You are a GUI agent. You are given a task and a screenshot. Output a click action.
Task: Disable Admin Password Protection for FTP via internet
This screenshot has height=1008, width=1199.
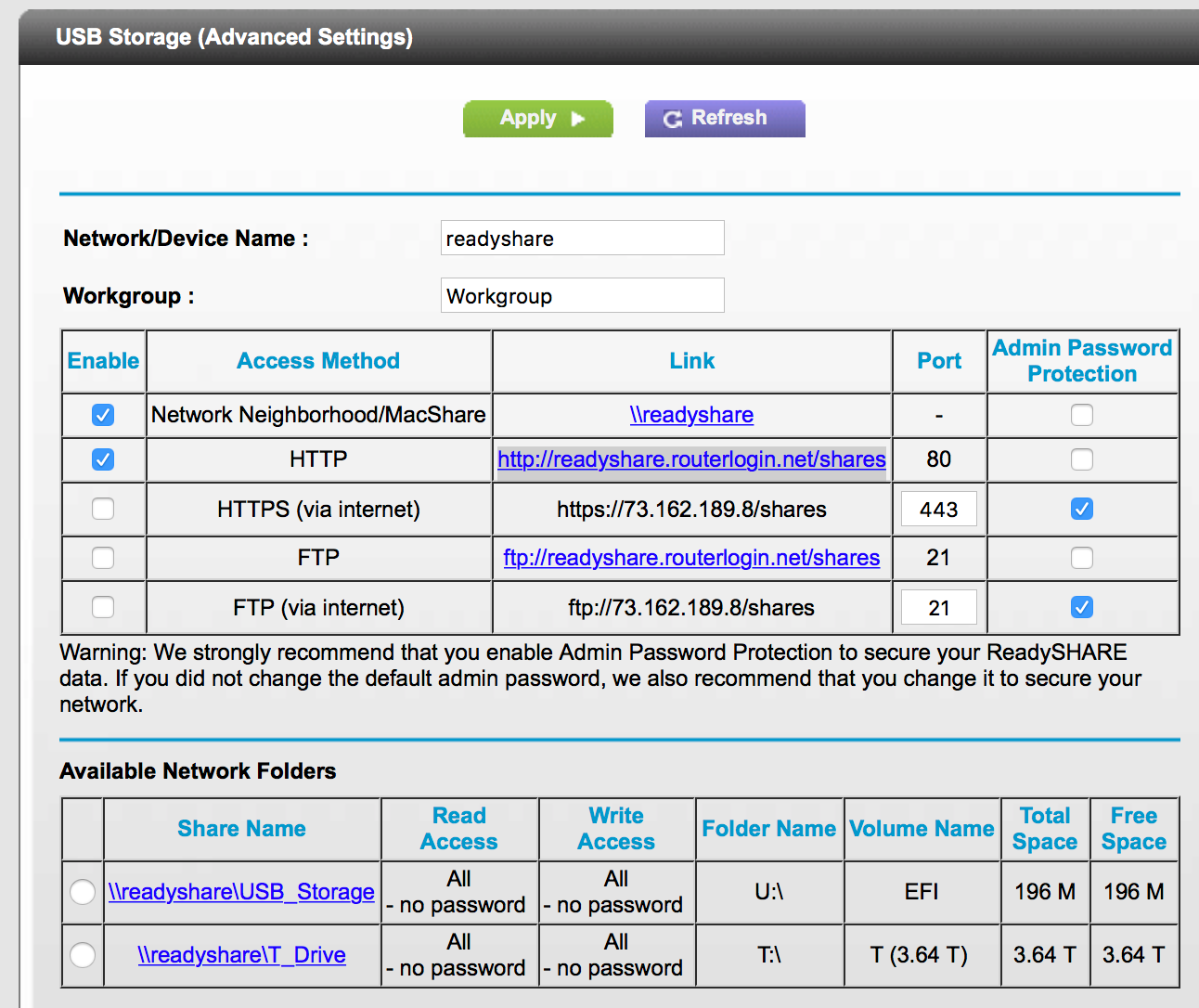1082,607
